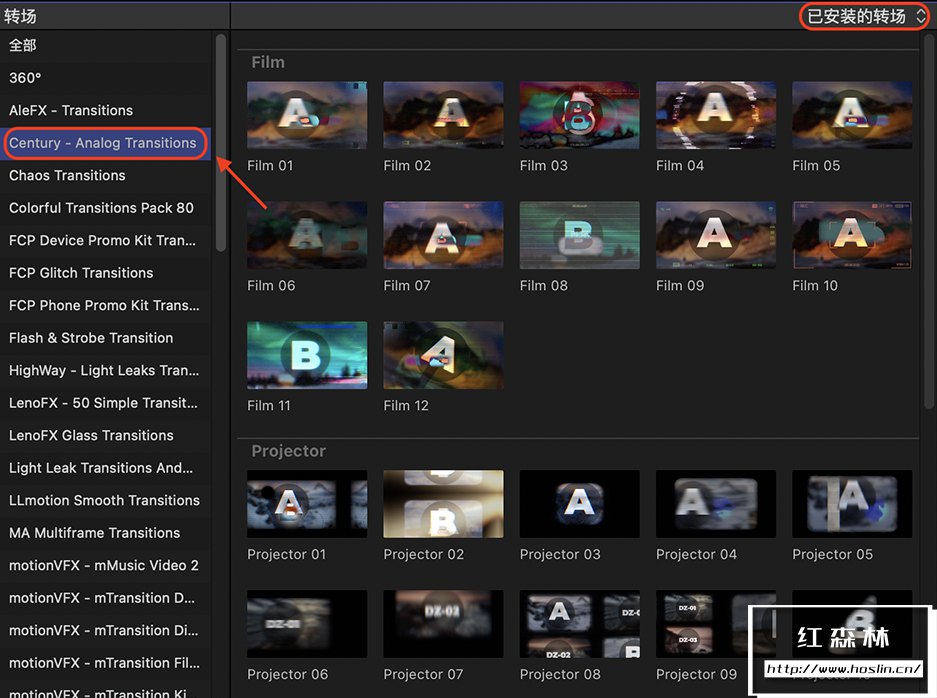Choose the Film 08 transition thumbnail
937x698 pixels.
[x=580, y=235]
